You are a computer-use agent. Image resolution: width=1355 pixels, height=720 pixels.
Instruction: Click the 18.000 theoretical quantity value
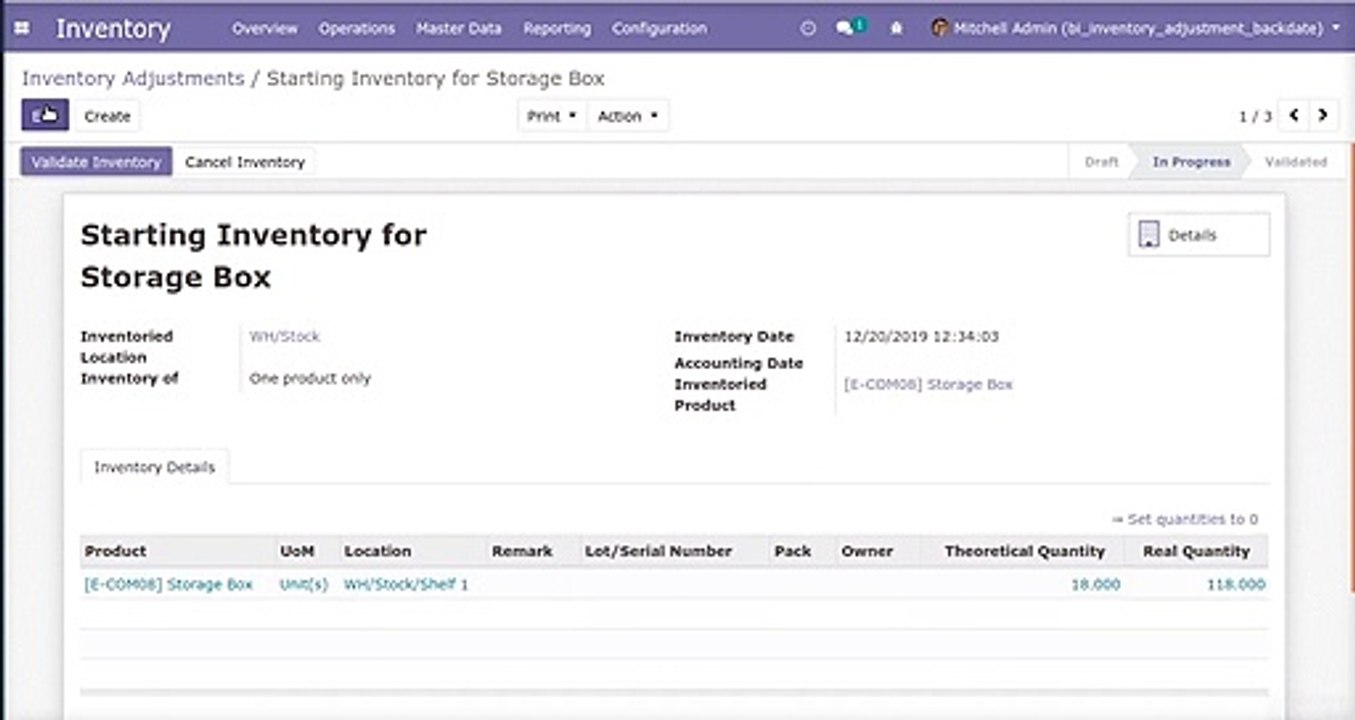[1096, 584]
